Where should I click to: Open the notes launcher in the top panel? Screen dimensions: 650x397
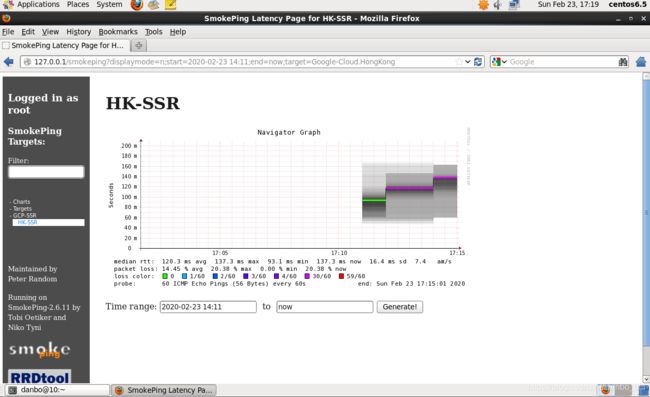[170, 5]
